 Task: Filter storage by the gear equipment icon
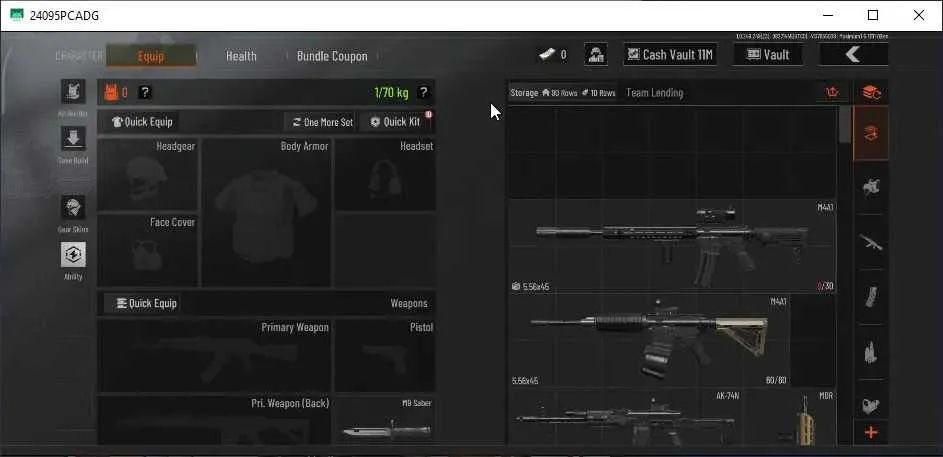pyautogui.click(x=871, y=188)
